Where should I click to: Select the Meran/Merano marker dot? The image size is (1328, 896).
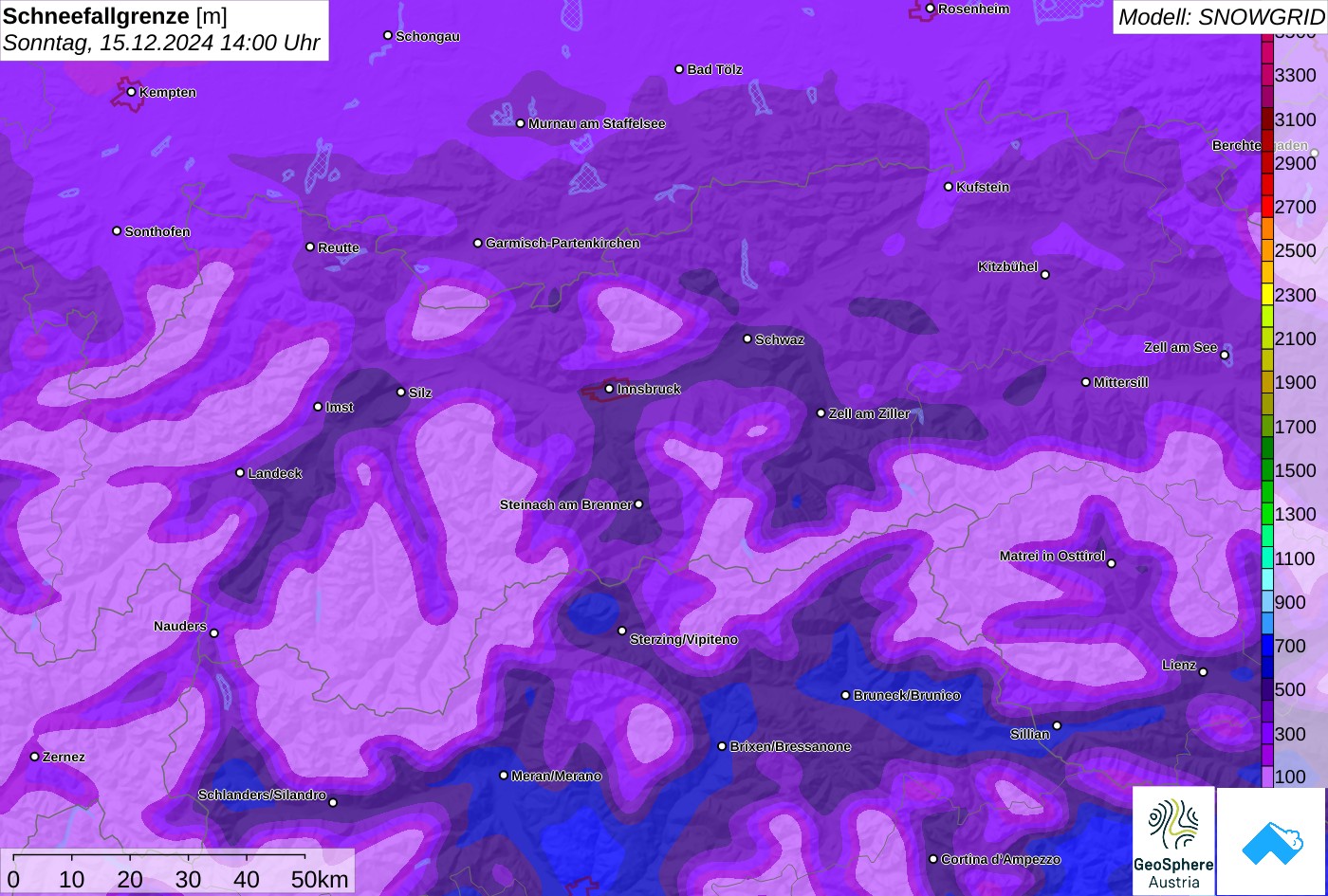point(504,776)
